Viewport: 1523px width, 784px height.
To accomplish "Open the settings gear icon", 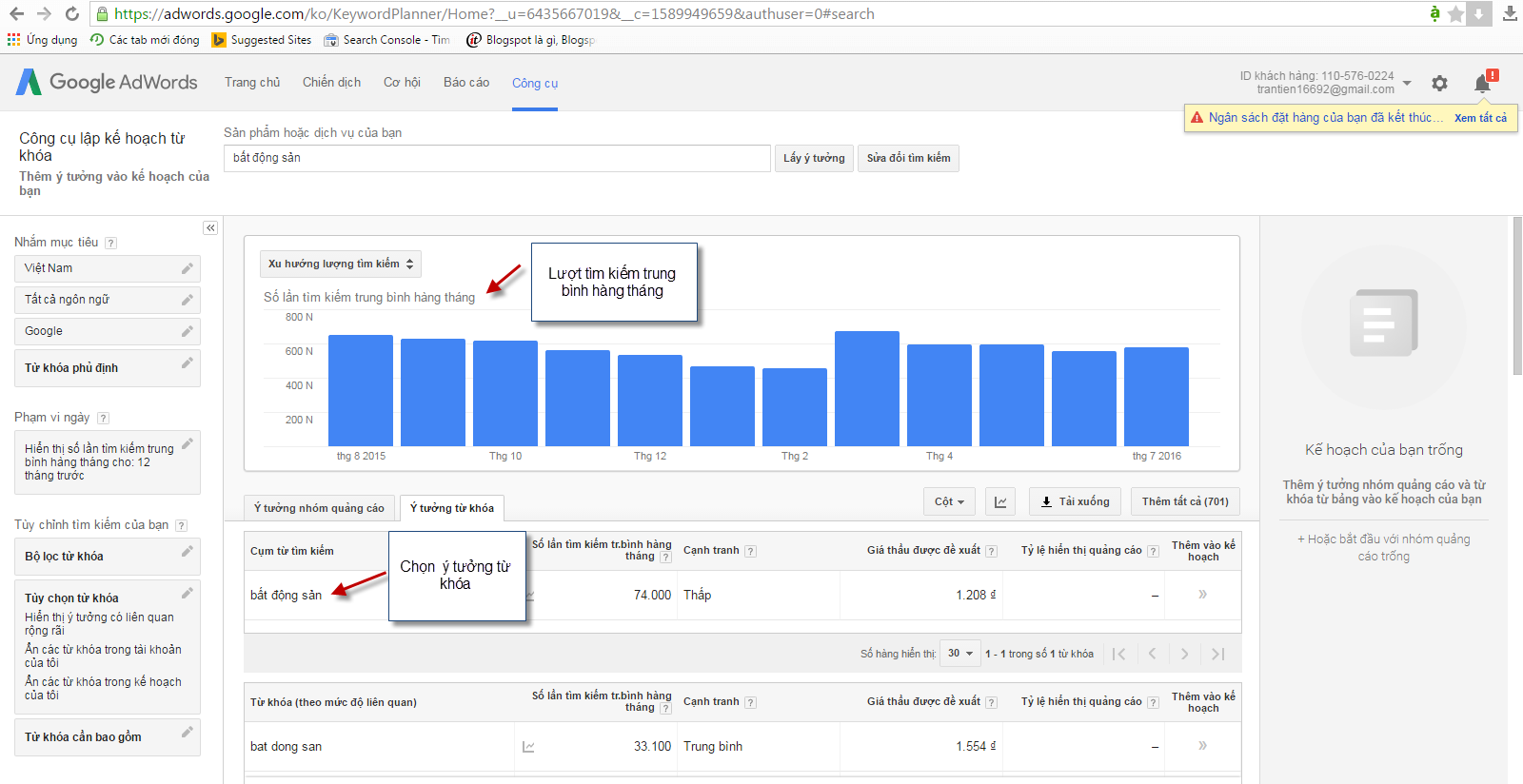I will [1439, 83].
